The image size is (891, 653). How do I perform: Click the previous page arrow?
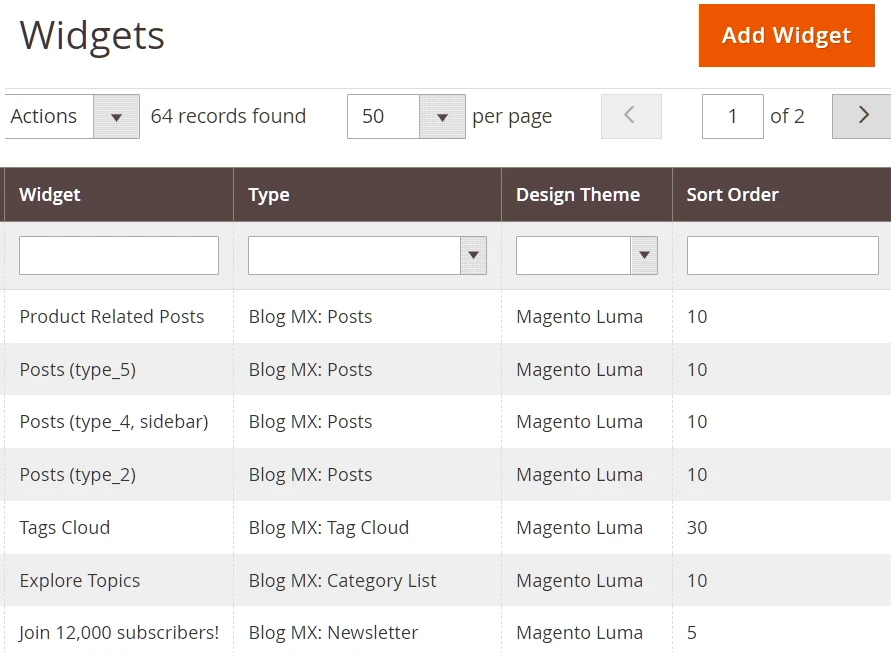630,116
